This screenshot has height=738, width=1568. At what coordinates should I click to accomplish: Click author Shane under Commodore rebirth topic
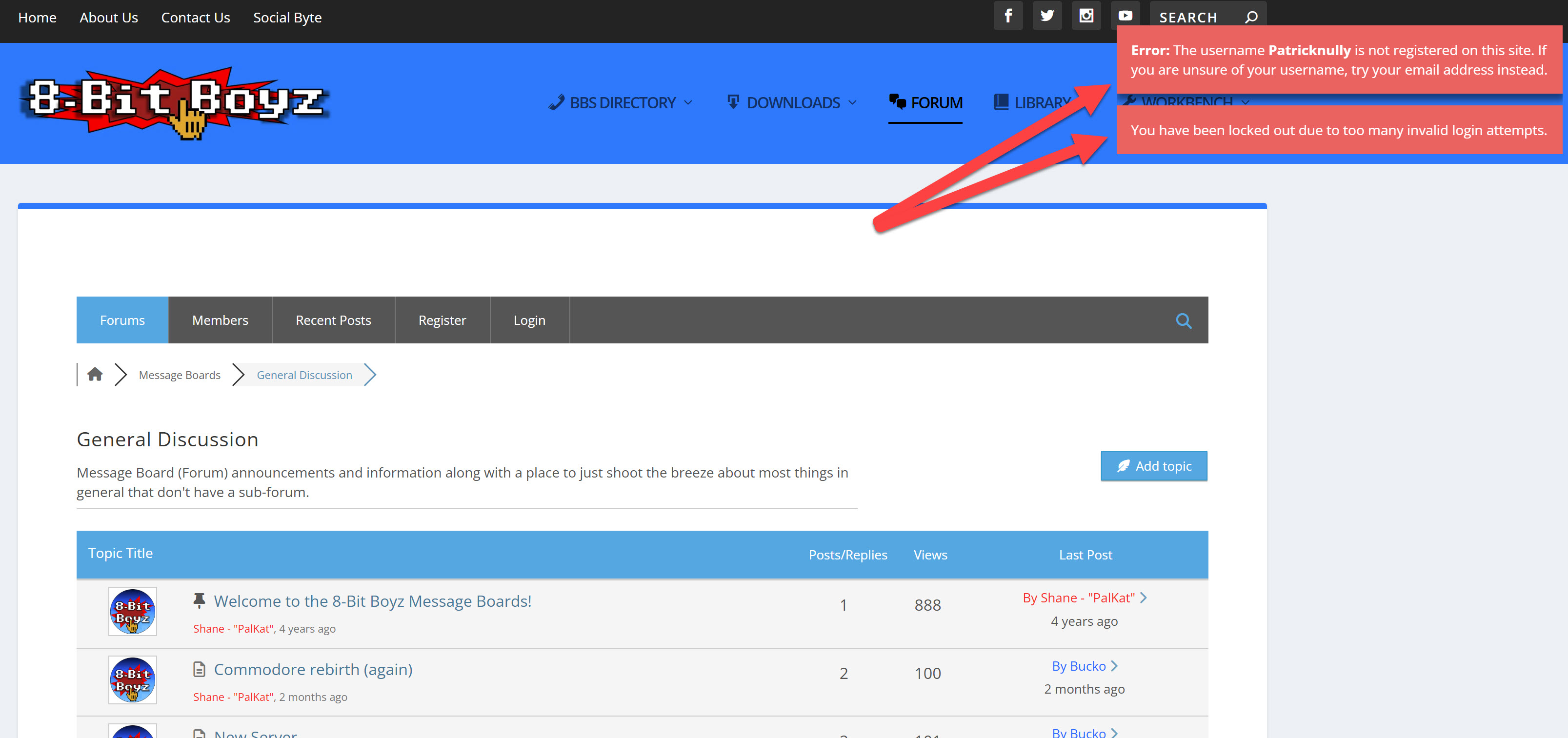(x=233, y=697)
